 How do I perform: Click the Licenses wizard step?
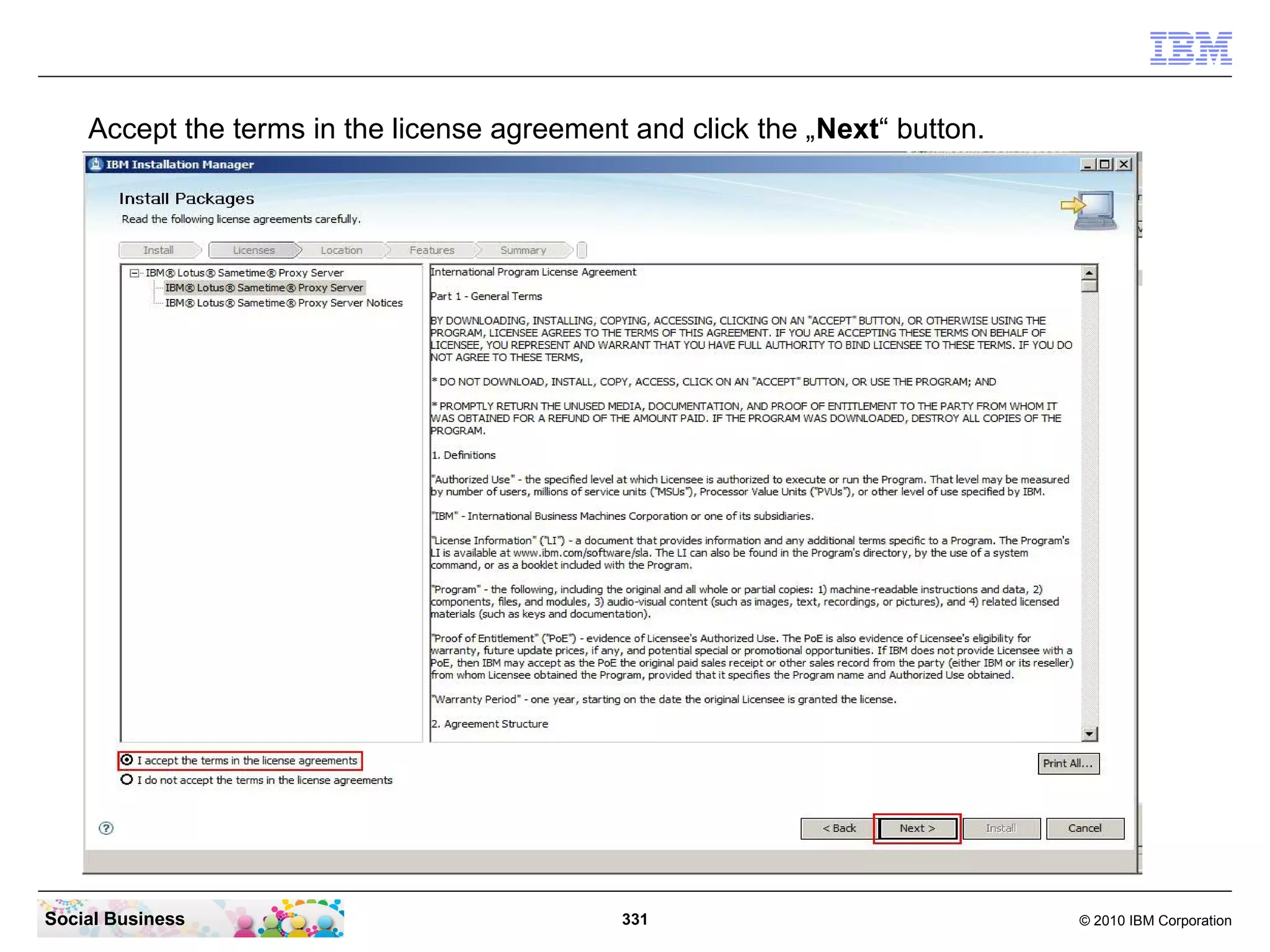(x=254, y=250)
